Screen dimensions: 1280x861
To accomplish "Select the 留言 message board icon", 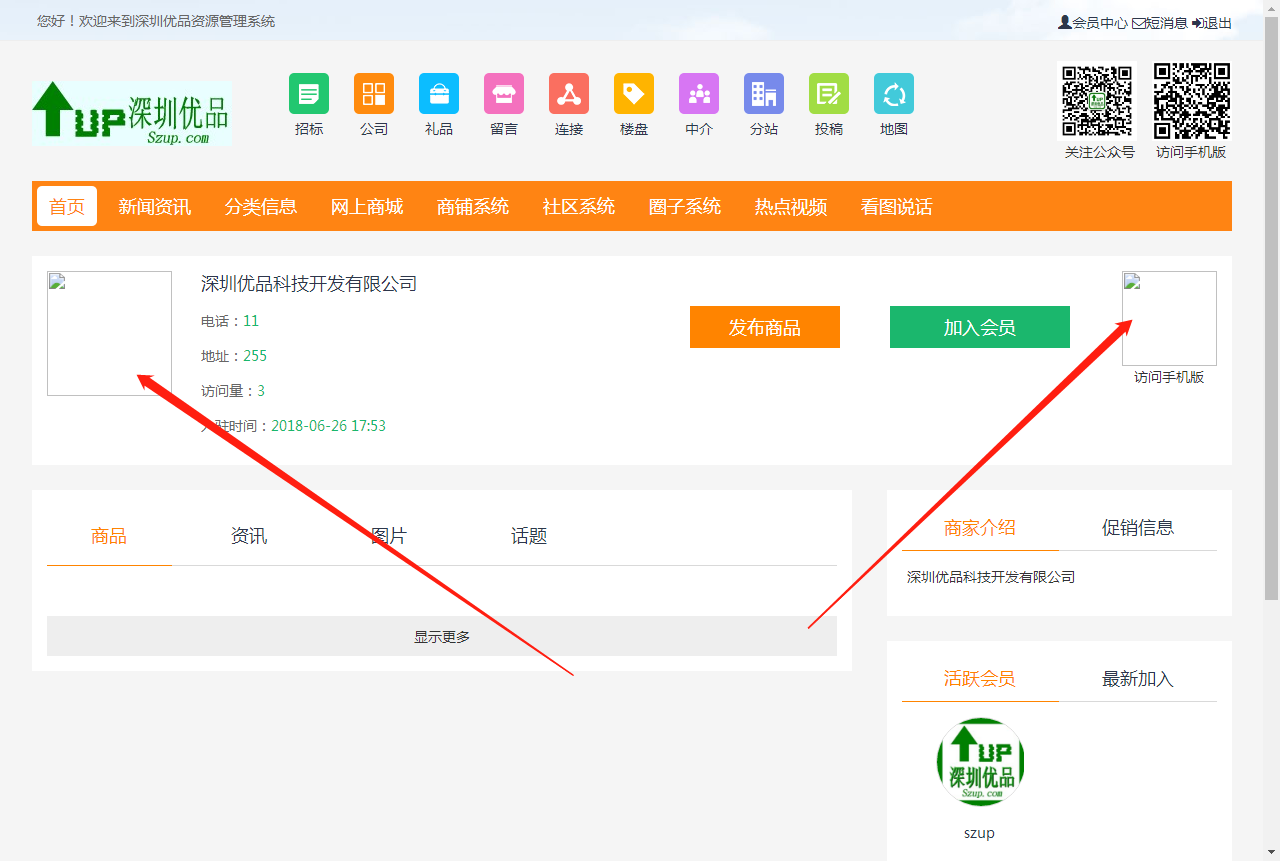I will click(x=504, y=94).
